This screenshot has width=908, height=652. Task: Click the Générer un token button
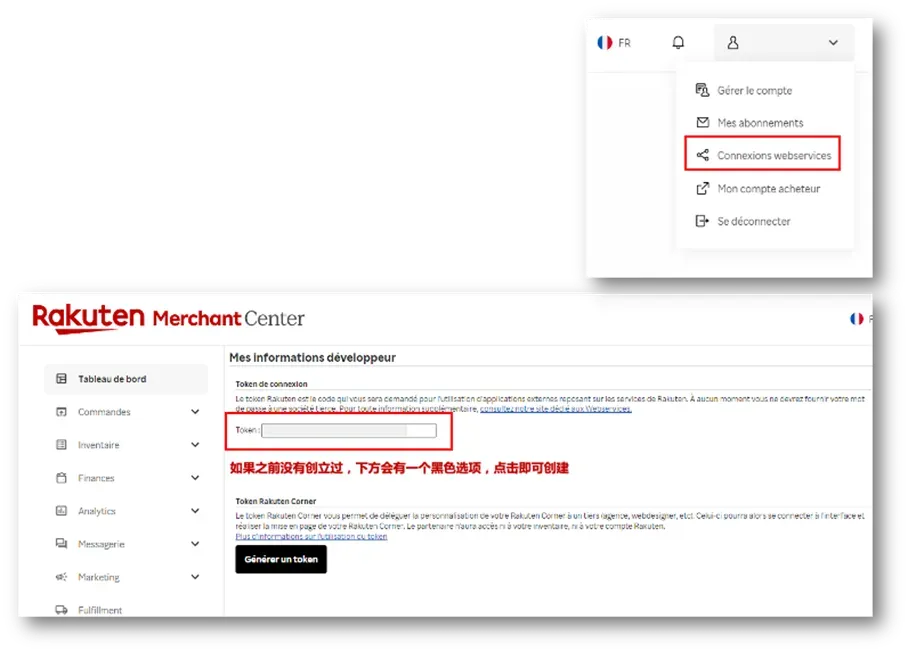pyautogui.click(x=281, y=559)
